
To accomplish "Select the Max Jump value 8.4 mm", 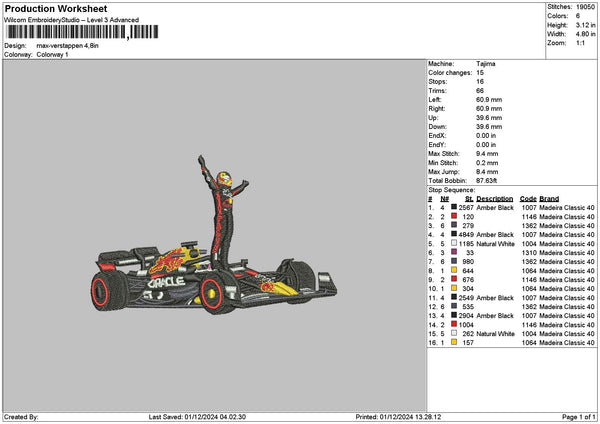I will point(487,172).
